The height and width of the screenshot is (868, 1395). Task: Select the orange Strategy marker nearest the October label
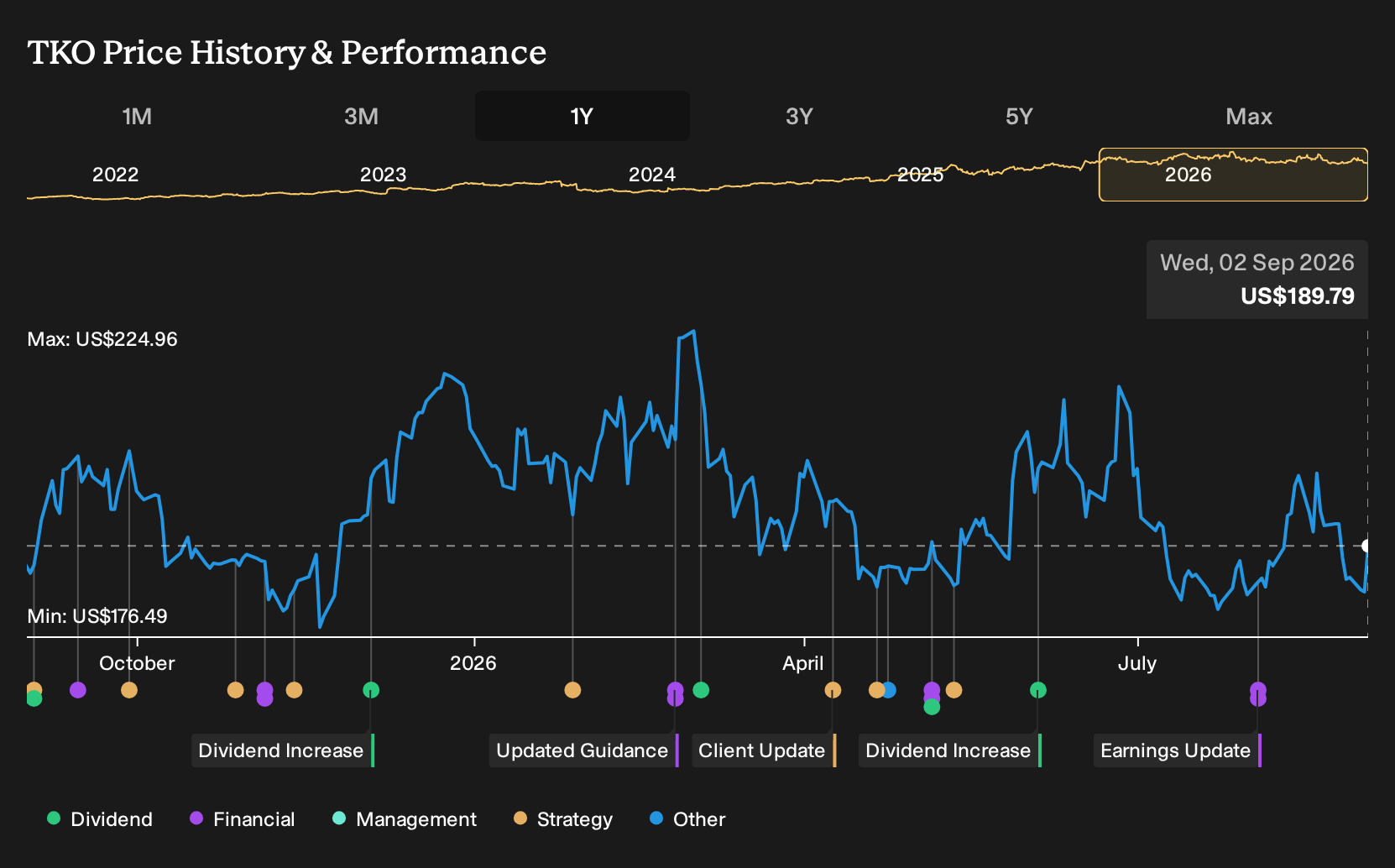pyautogui.click(x=129, y=690)
